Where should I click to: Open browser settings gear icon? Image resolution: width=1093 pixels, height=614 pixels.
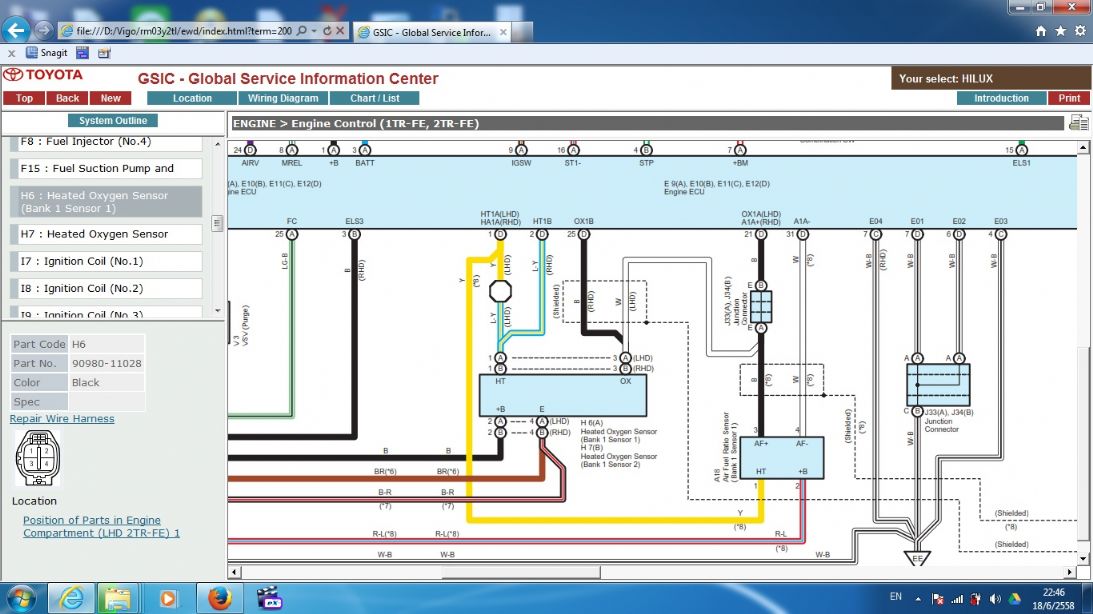(x=1079, y=31)
